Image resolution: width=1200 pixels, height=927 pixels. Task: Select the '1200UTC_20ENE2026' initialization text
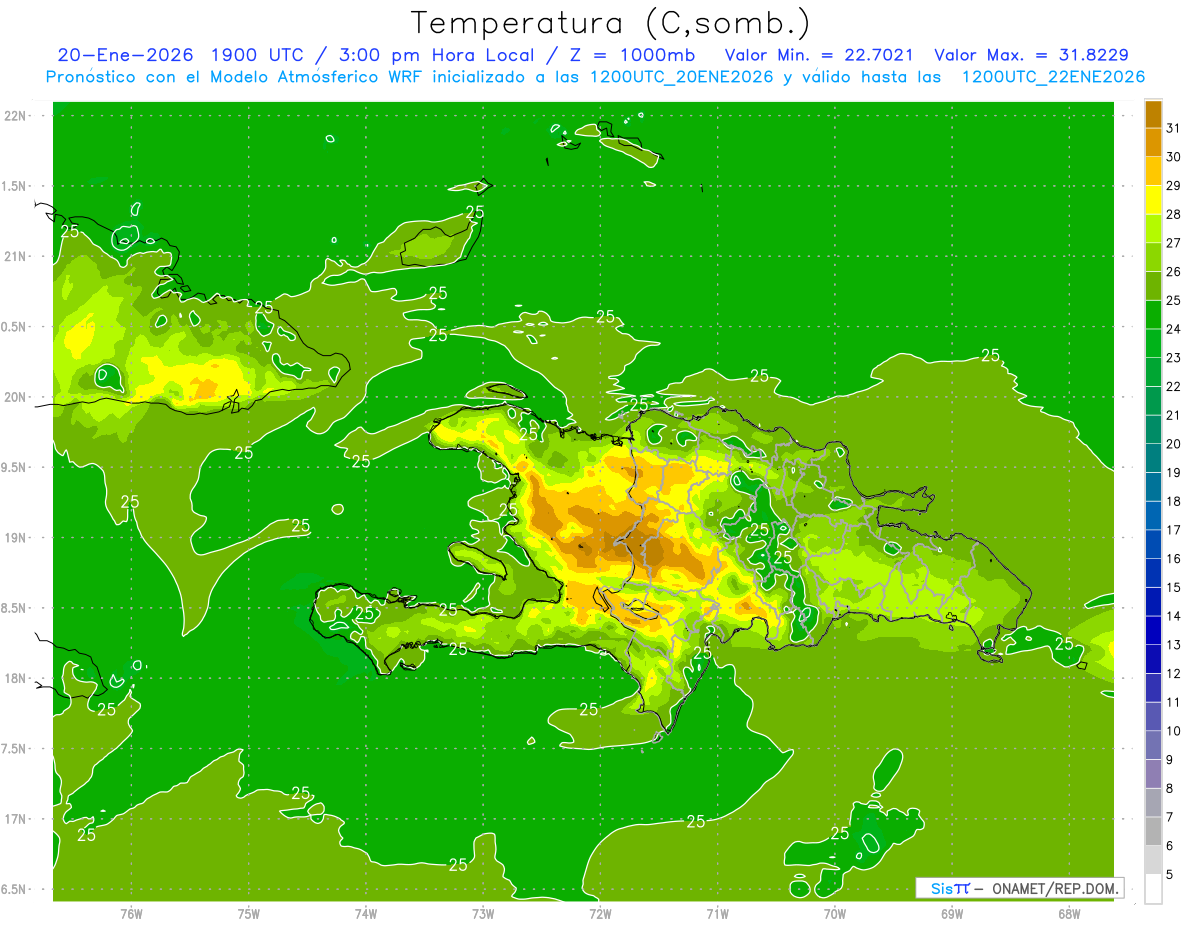pos(680,77)
